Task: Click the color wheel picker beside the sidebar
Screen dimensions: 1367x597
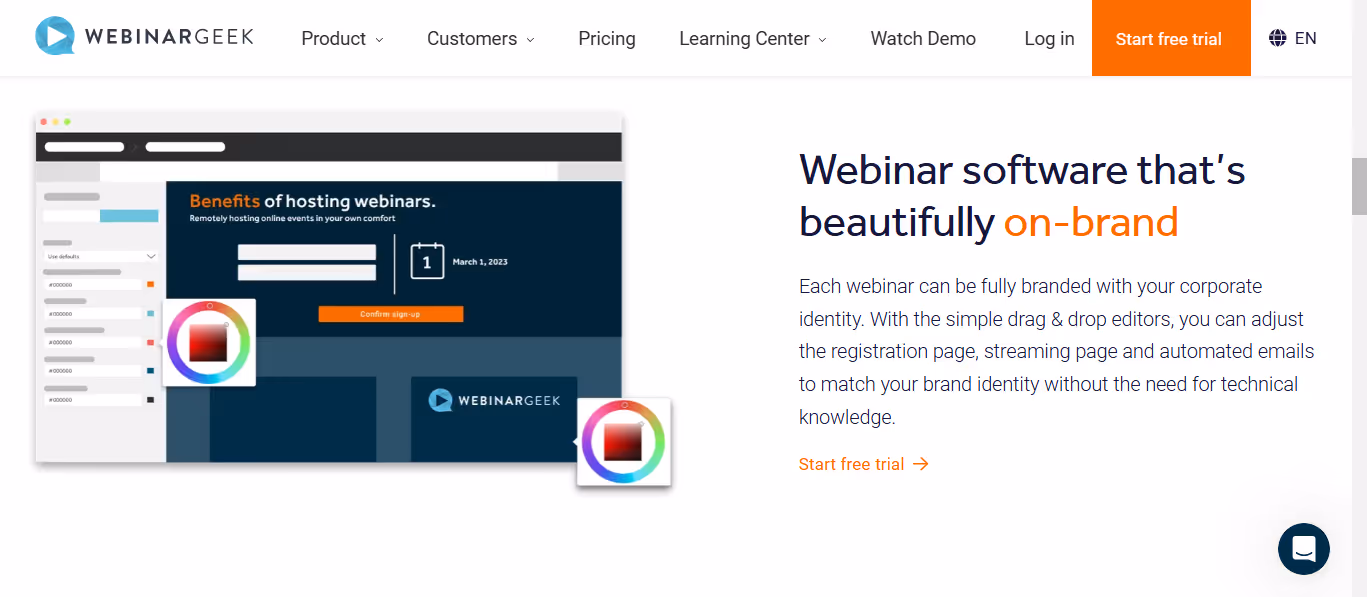Action: (x=209, y=343)
